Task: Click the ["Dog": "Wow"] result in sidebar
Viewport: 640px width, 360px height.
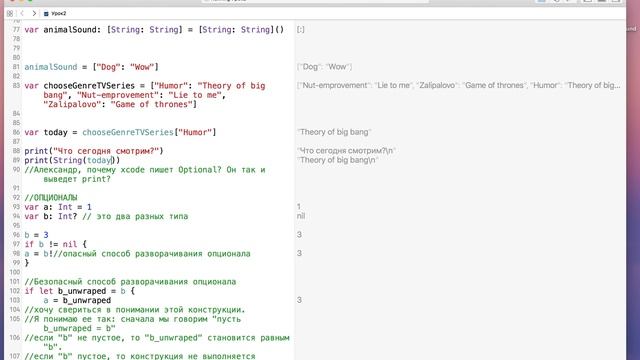Action: [x=324, y=67]
